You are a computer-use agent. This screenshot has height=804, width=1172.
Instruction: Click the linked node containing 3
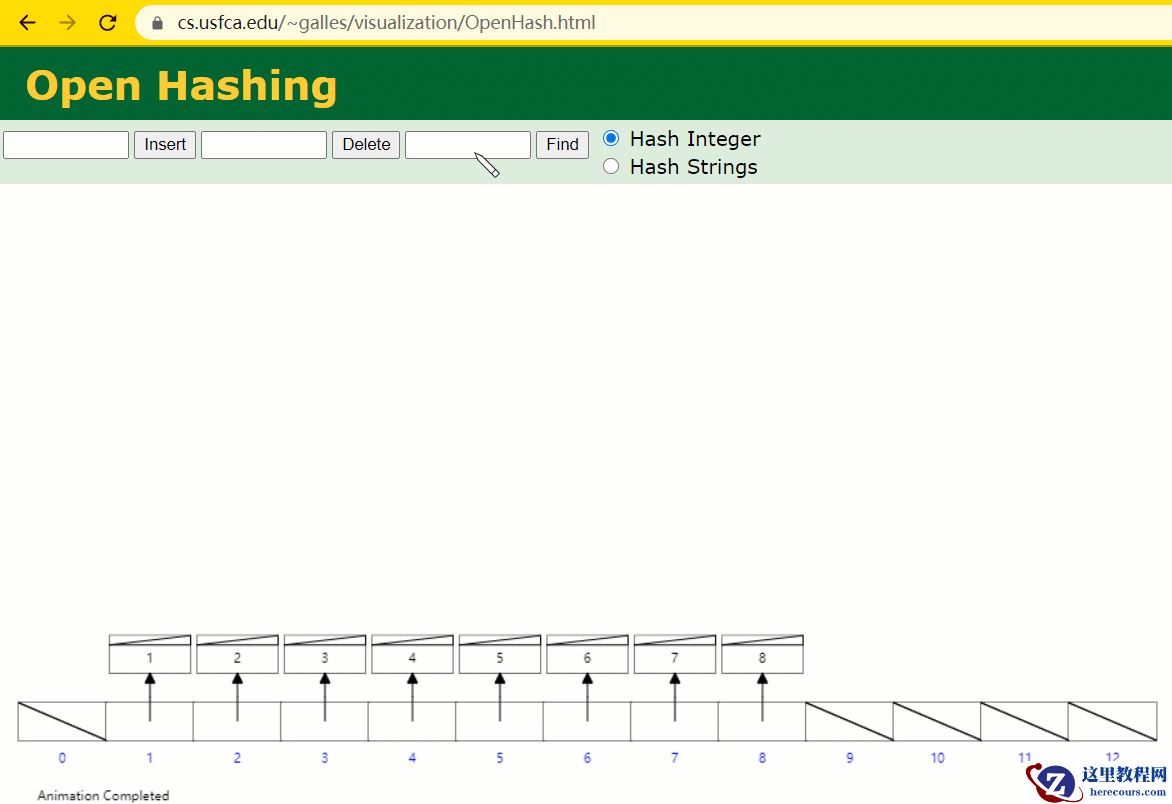click(324, 655)
